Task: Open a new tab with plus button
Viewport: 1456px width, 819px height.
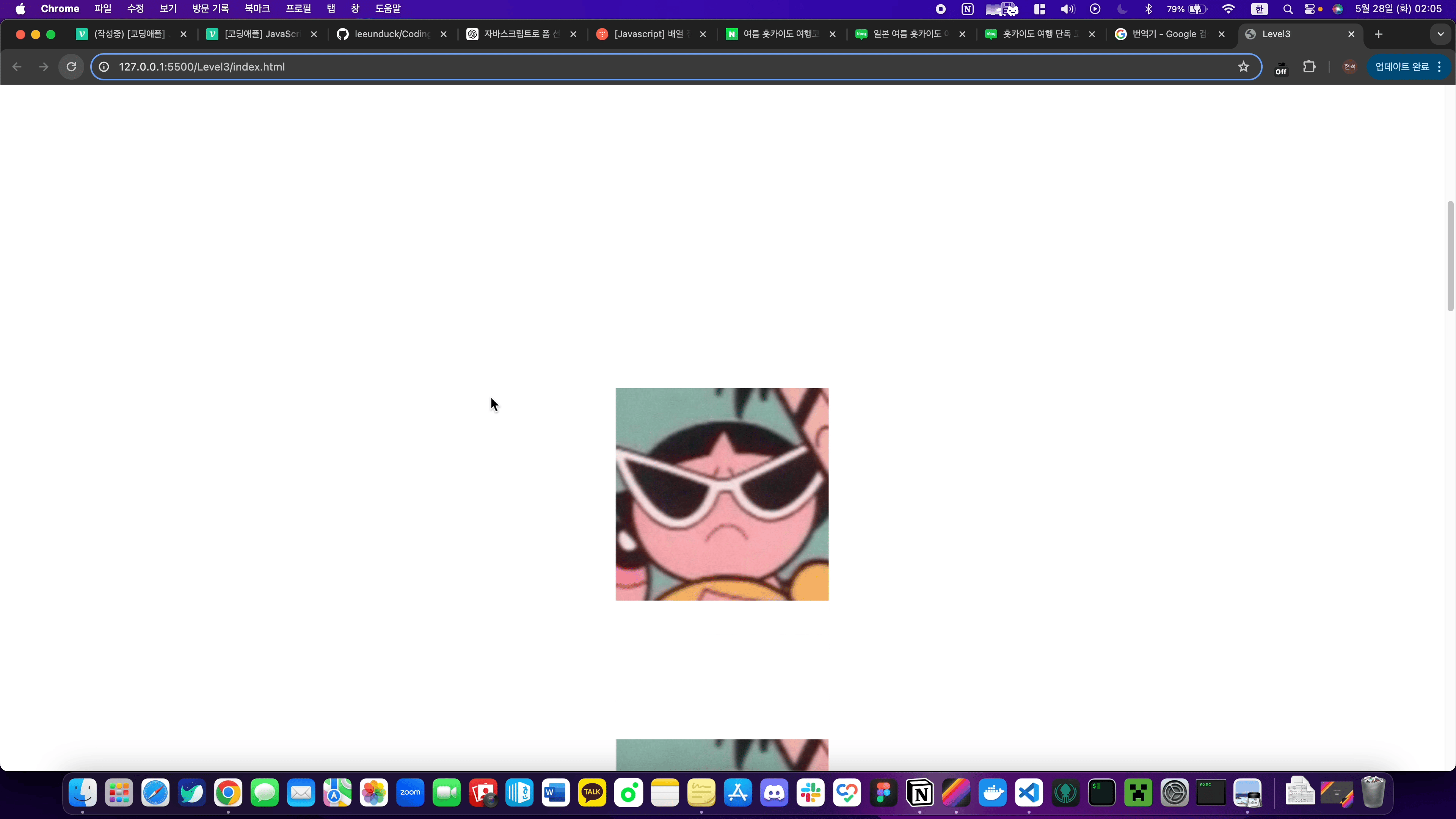Action: coord(1379,34)
